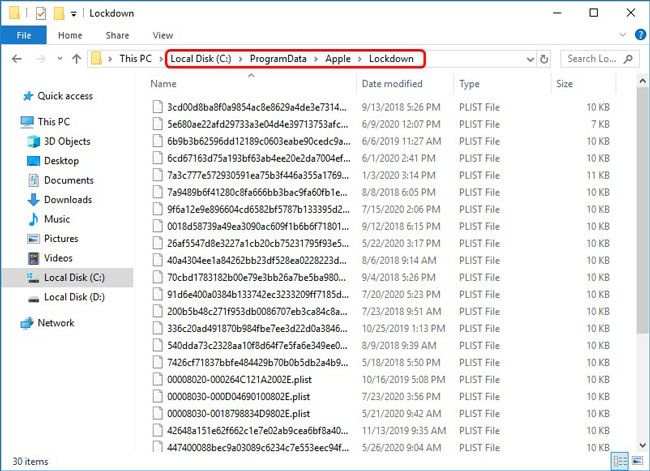Expand the chevron after ProgramData breadcrumb
Viewport: 650px width, 471px height.
pyautogui.click(x=316, y=59)
